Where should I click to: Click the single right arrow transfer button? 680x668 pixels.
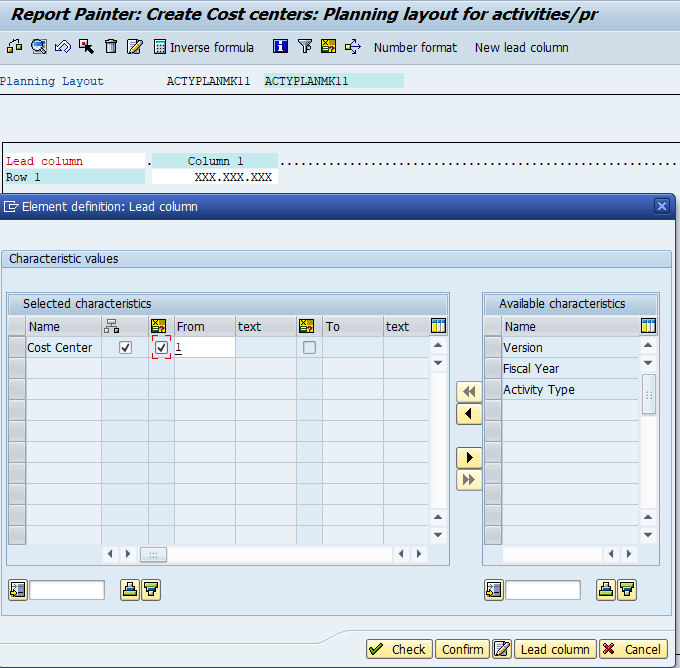468,457
